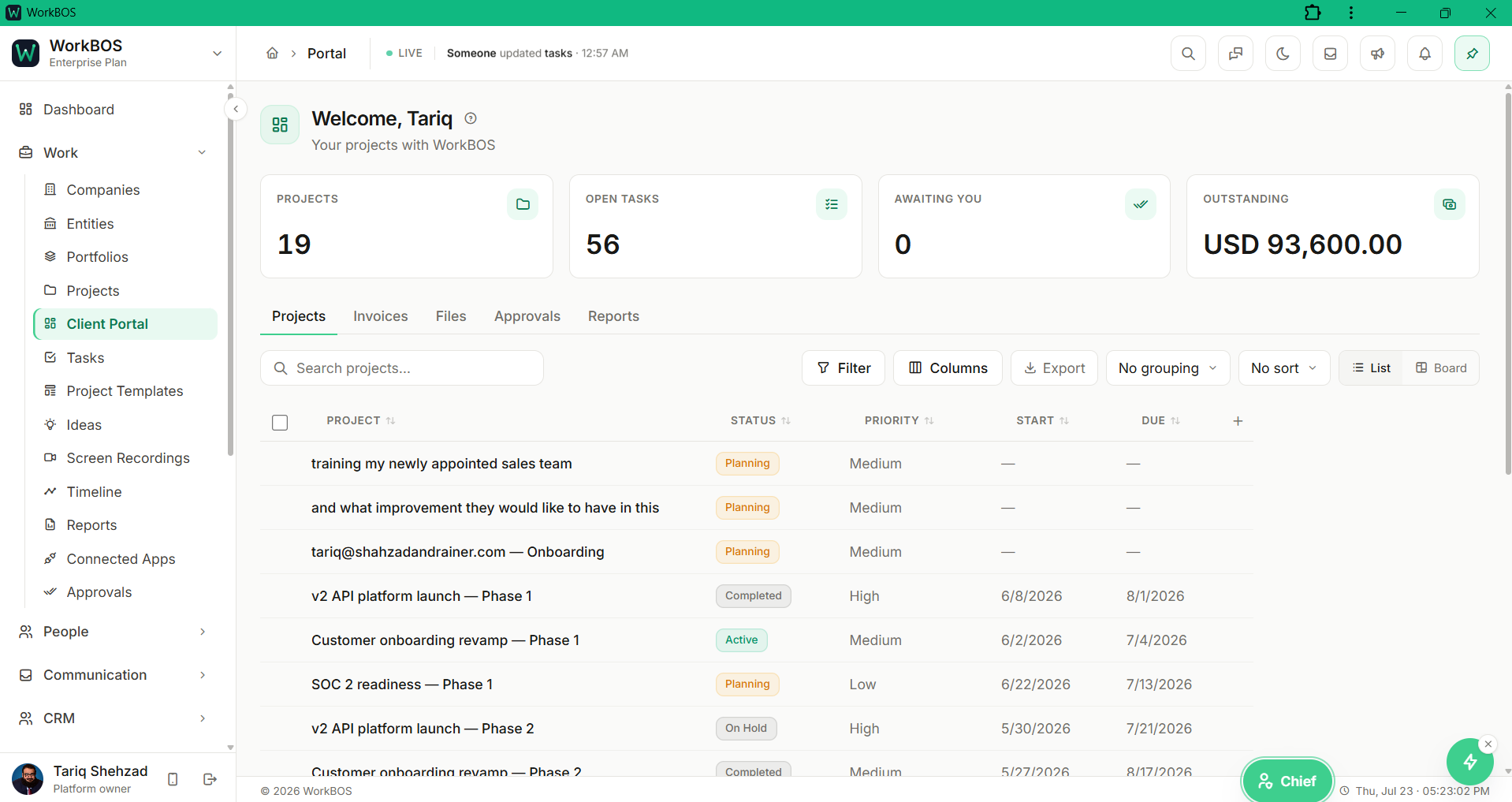Image resolution: width=1512 pixels, height=802 pixels.
Task: Open the No sort dropdown
Action: pos(1283,368)
